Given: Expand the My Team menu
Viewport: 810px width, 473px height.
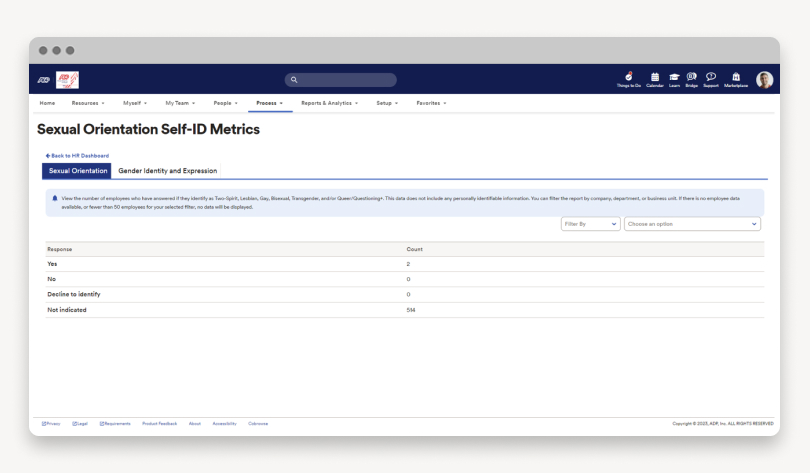Looking at the screenshot, I should (180, 103).
